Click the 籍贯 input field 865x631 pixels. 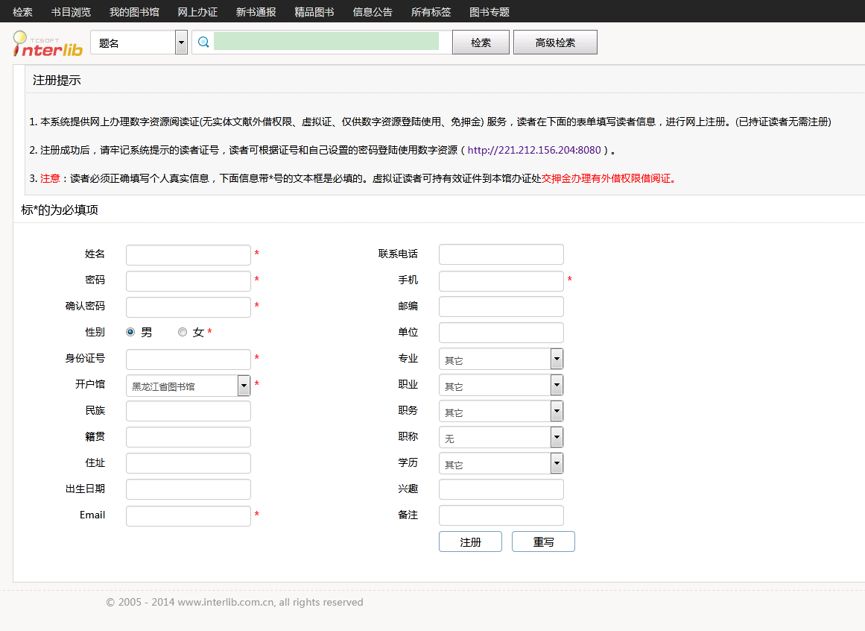pos(188,437)
